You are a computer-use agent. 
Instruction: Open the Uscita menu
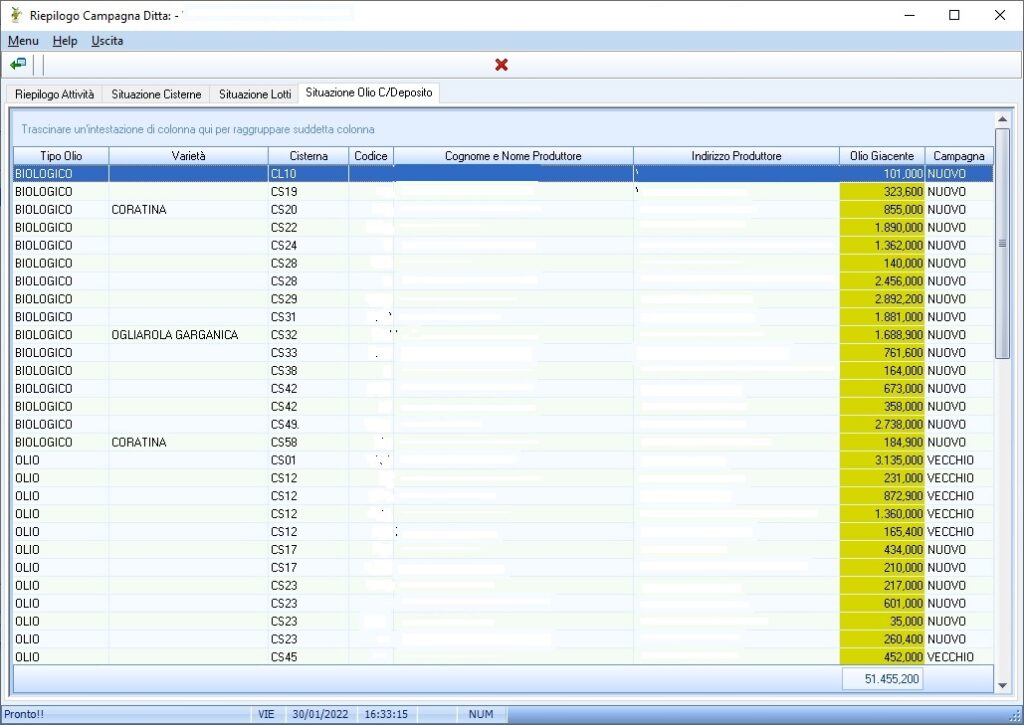point(107,40)
